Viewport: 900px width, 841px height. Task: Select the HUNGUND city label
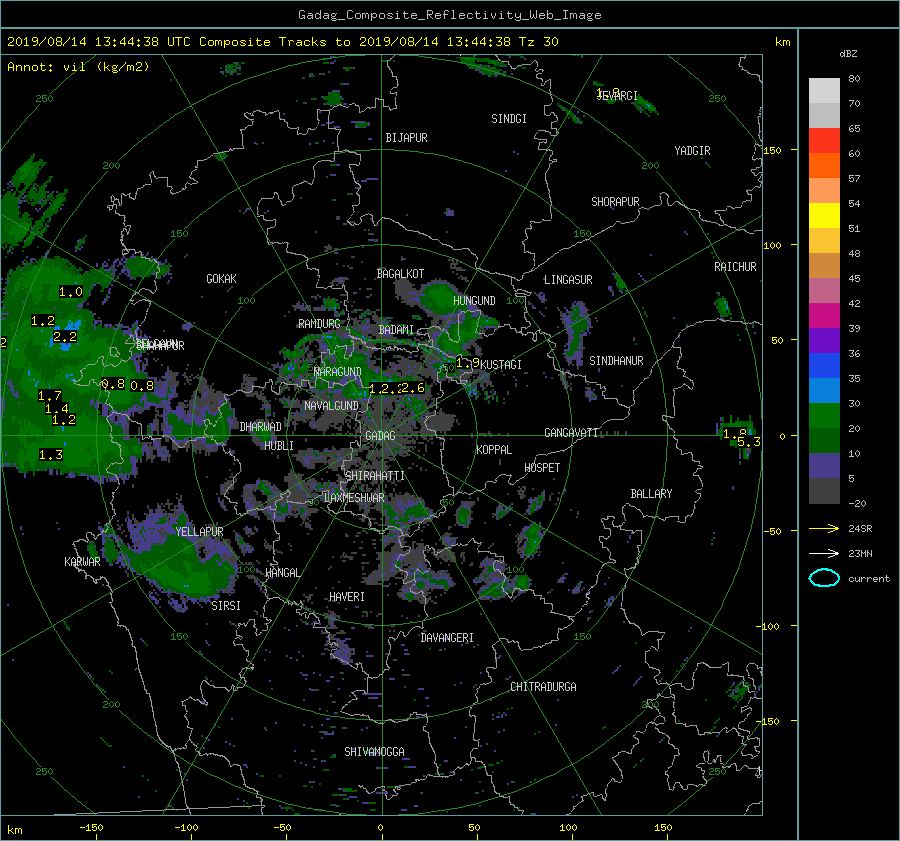(474, 301)
